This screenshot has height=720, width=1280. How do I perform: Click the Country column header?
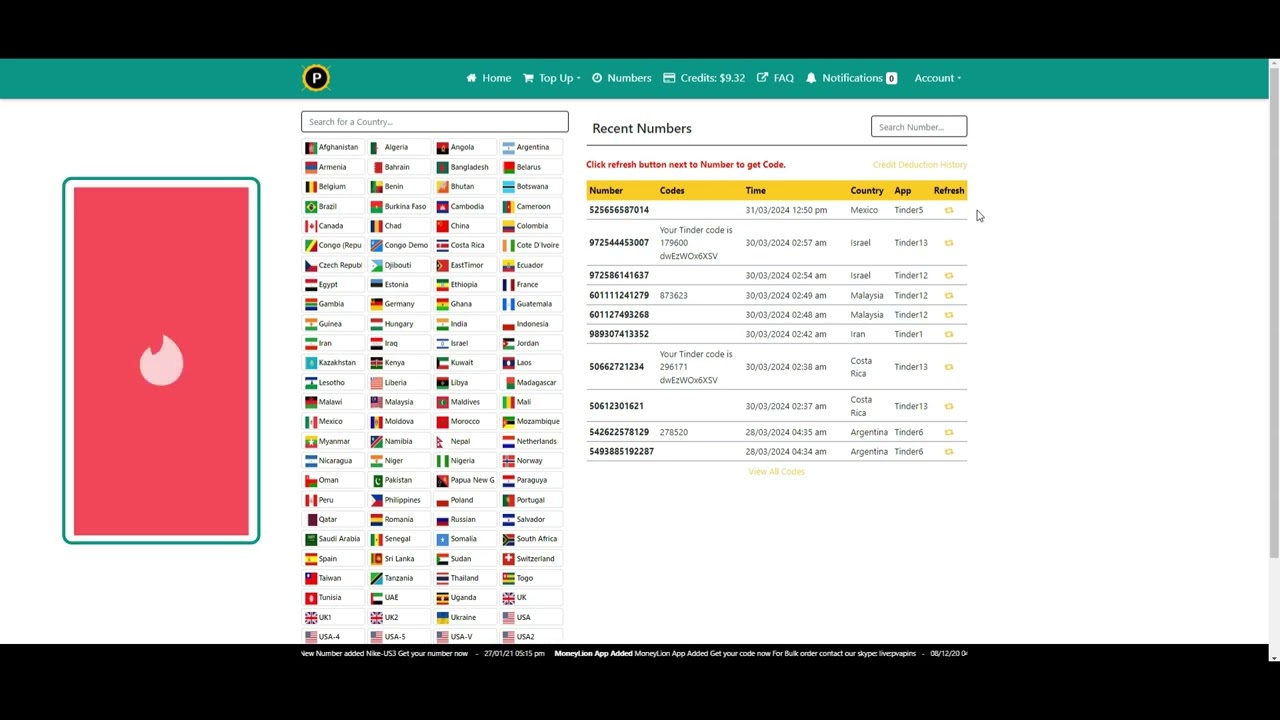click(x=867, y=191)
